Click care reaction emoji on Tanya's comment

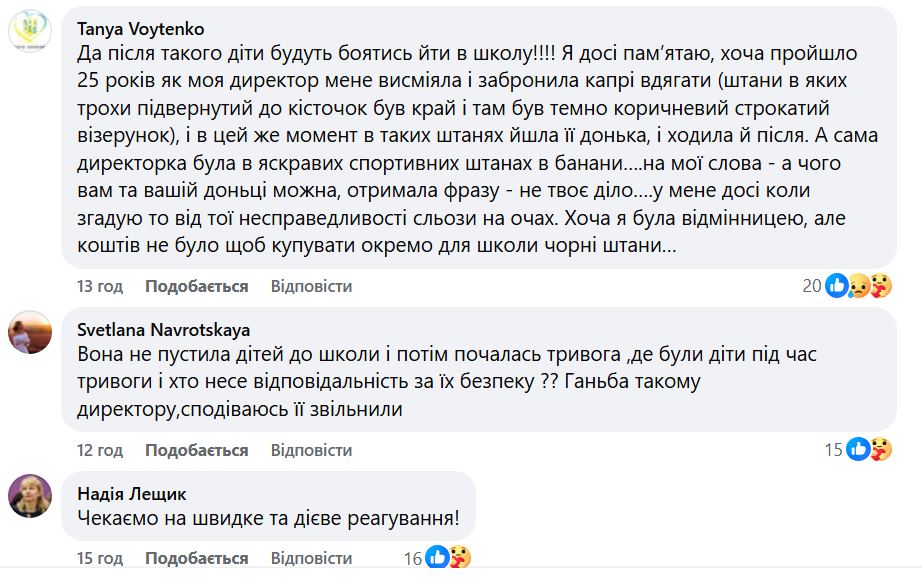(x=879, y=286)
